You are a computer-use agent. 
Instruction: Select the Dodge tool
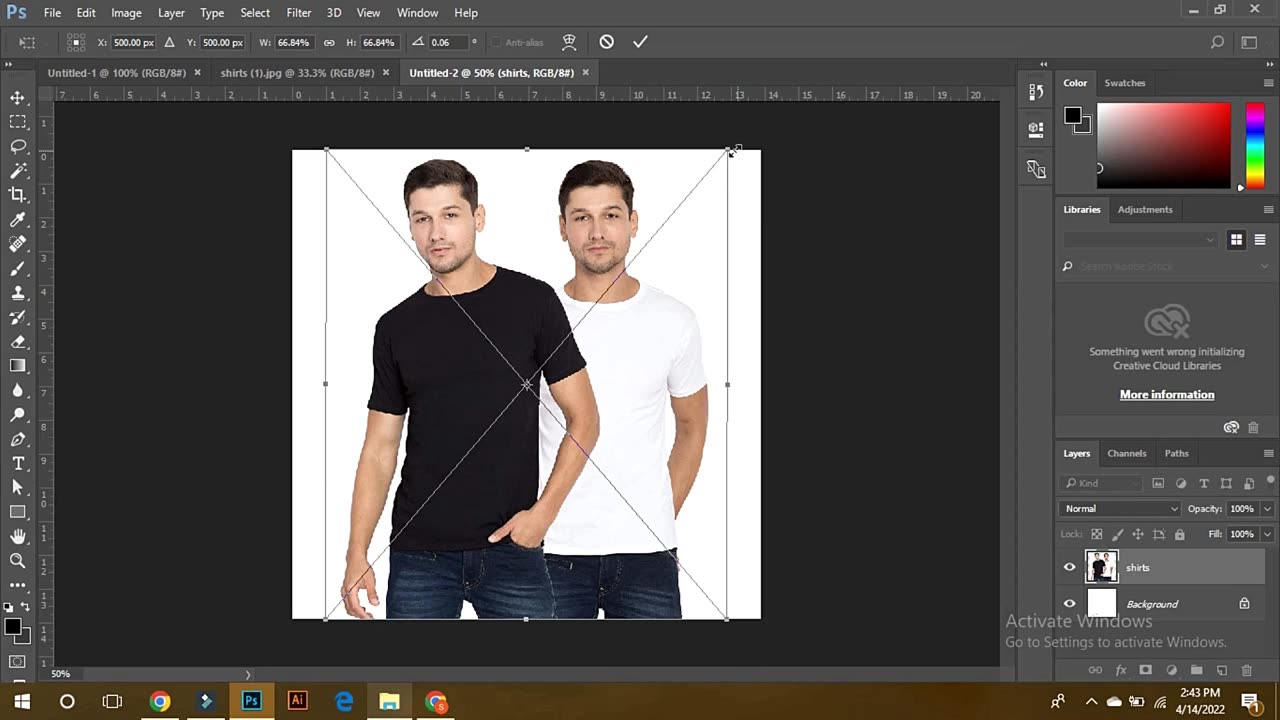[x=18, y=415]
